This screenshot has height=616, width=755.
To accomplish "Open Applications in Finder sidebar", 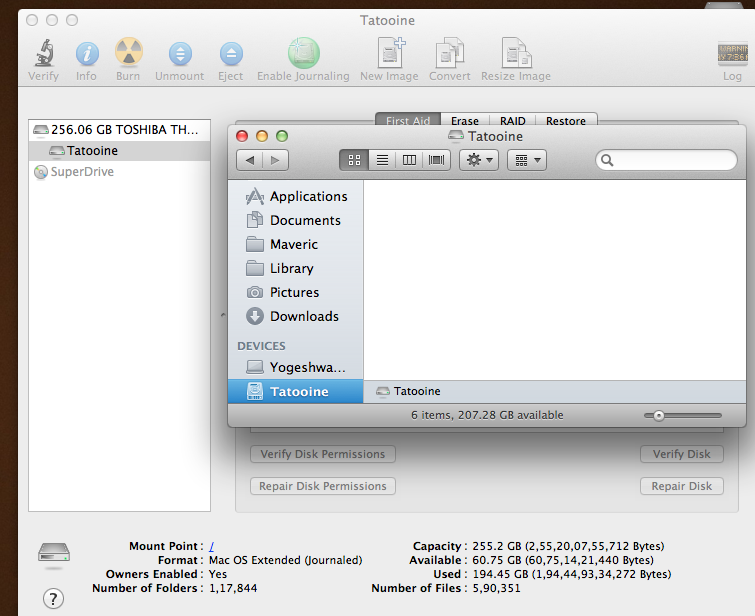I will point(296,197).
